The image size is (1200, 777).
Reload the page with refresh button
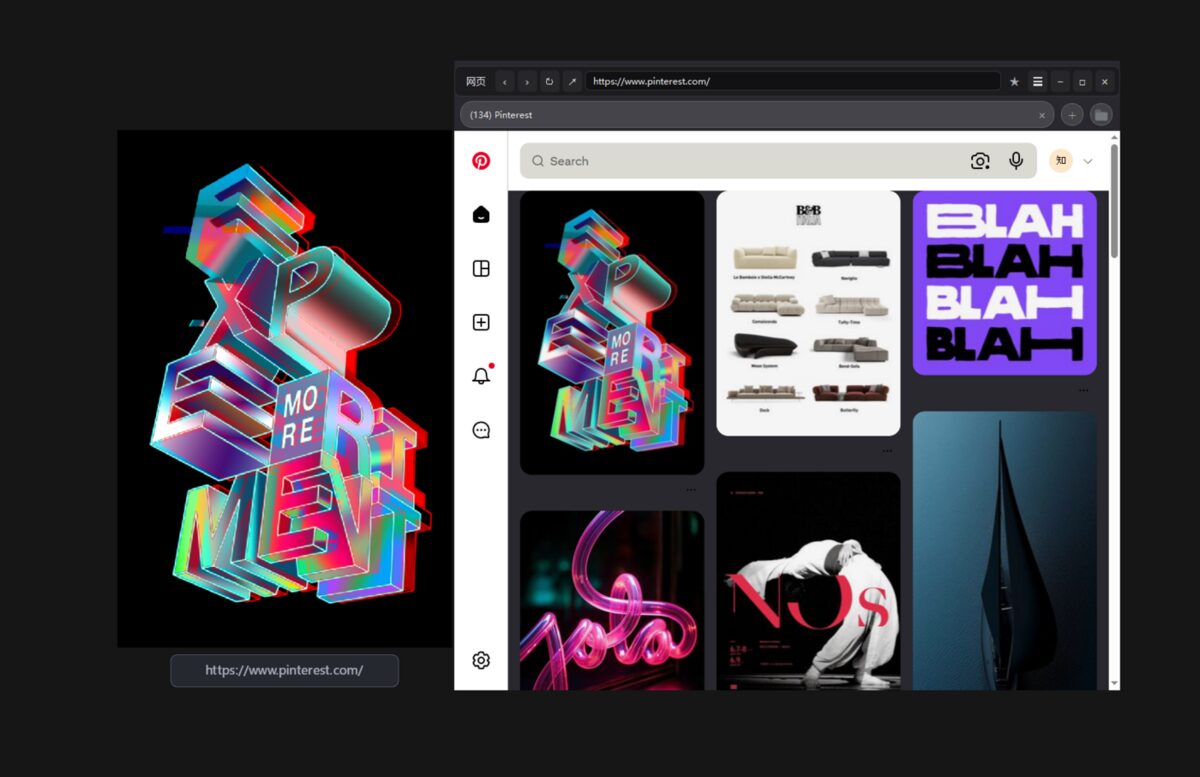549,81
